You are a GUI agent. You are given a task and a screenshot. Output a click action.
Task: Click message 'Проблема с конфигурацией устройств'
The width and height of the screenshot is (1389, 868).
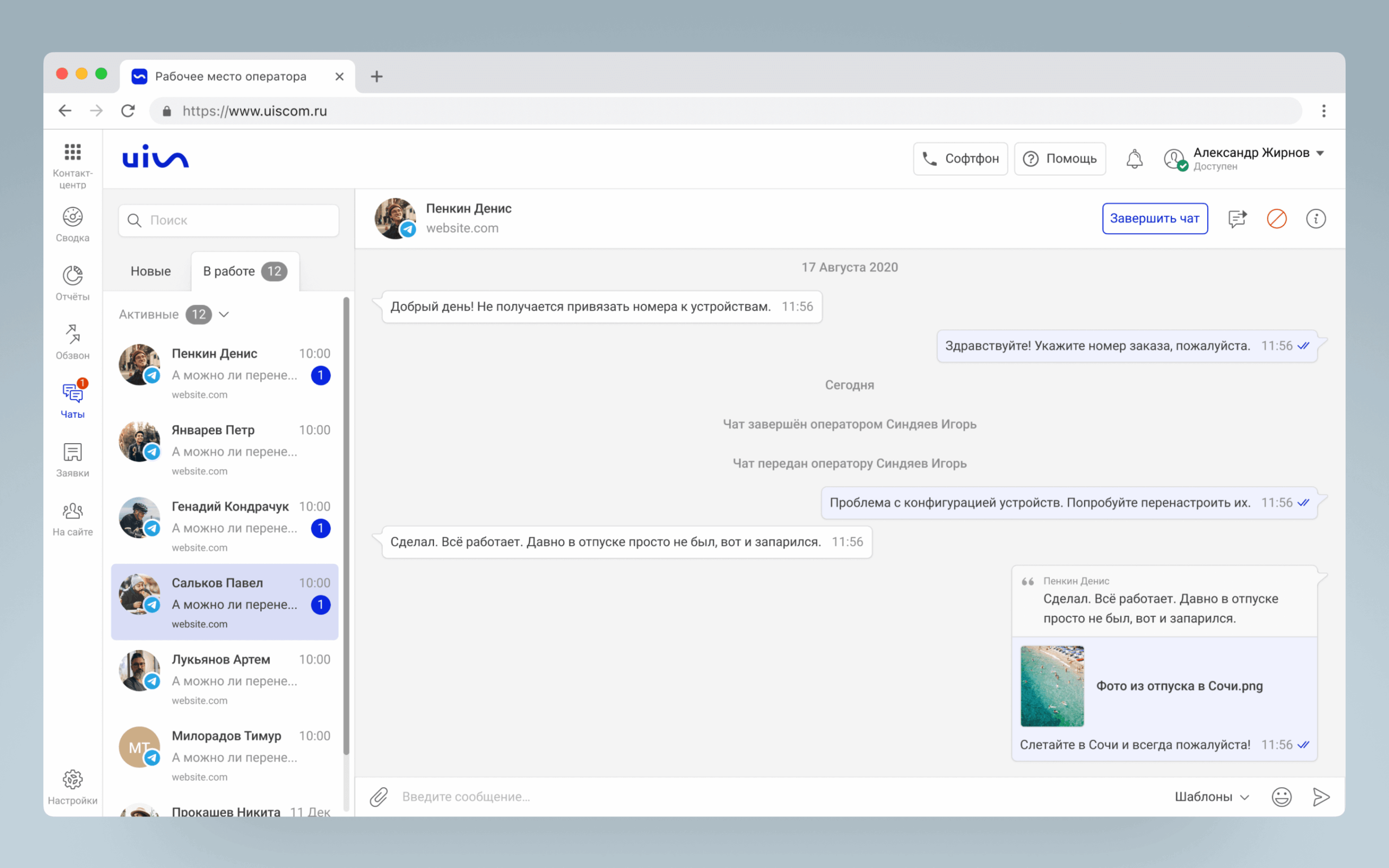point(1069,503)
